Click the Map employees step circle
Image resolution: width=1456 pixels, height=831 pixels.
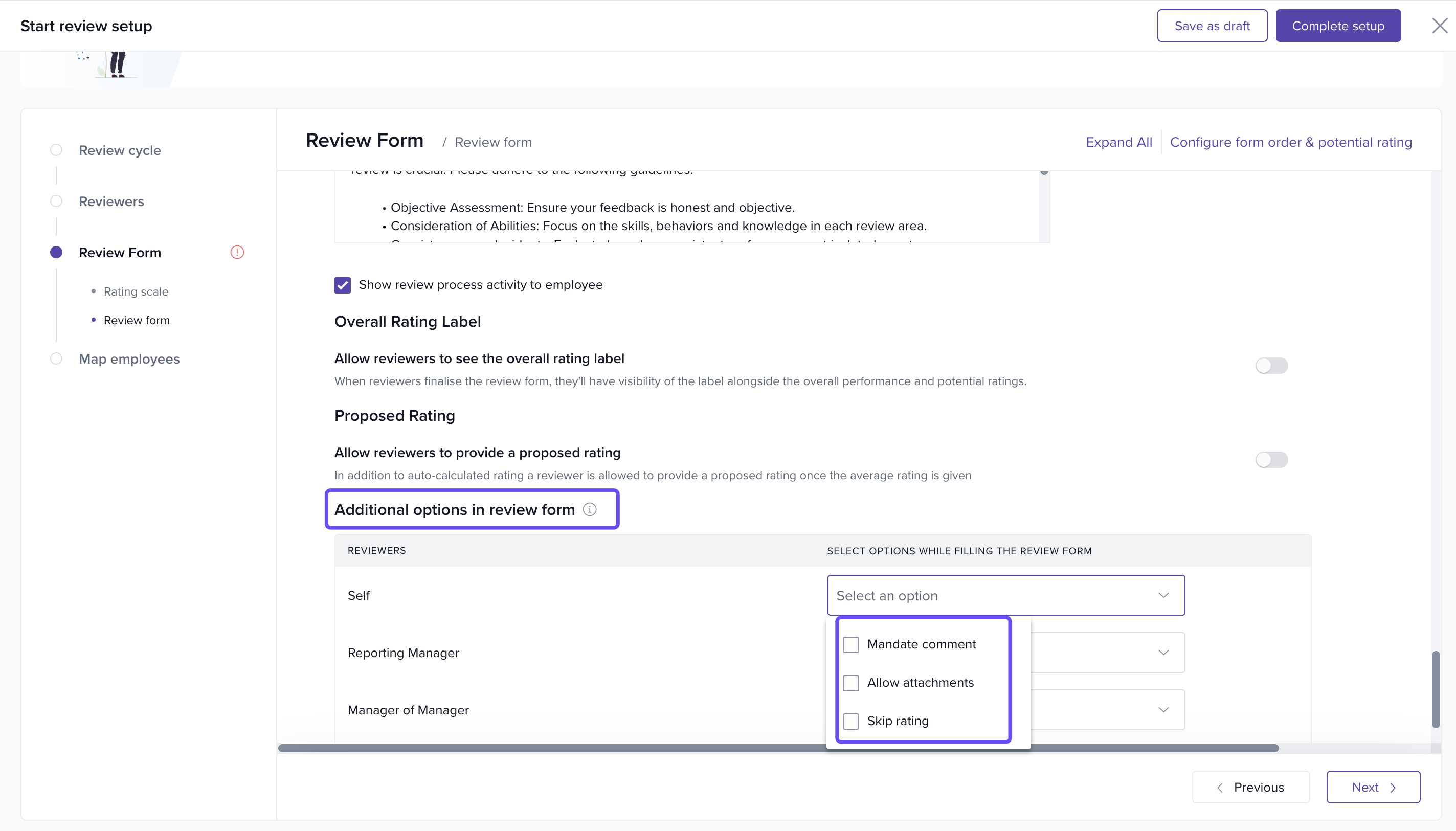(x=56, y=358)
